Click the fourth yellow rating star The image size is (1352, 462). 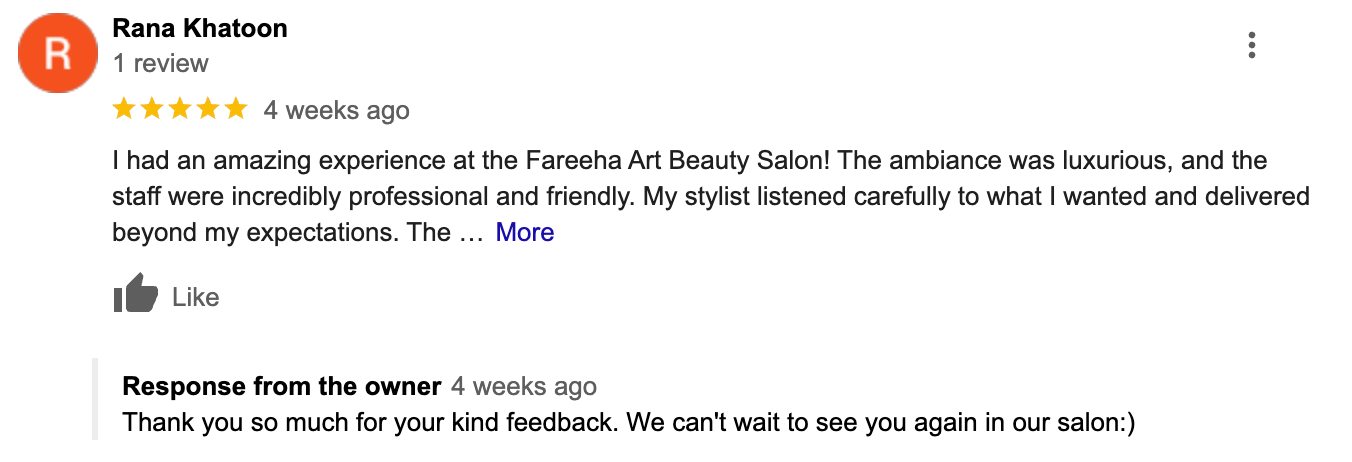click(208, 109)
